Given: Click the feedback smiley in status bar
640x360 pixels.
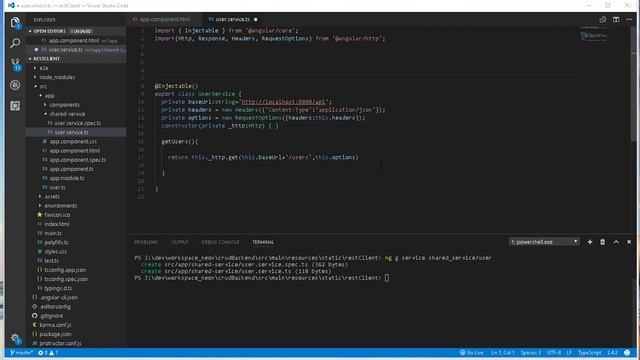Looking at the screenshot, I should click(627, 353).
